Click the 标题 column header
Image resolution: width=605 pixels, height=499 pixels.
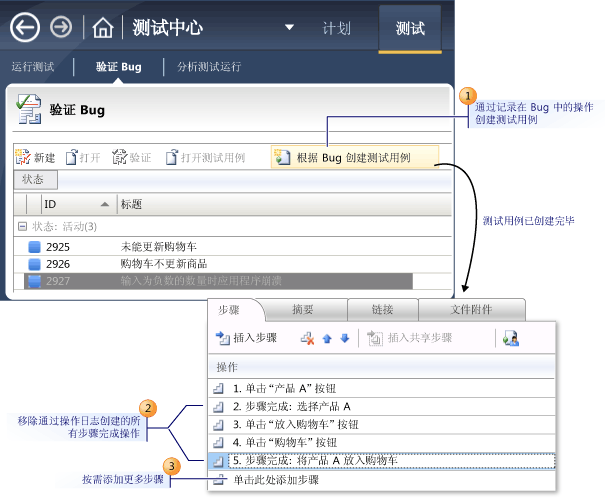[284, 204]
